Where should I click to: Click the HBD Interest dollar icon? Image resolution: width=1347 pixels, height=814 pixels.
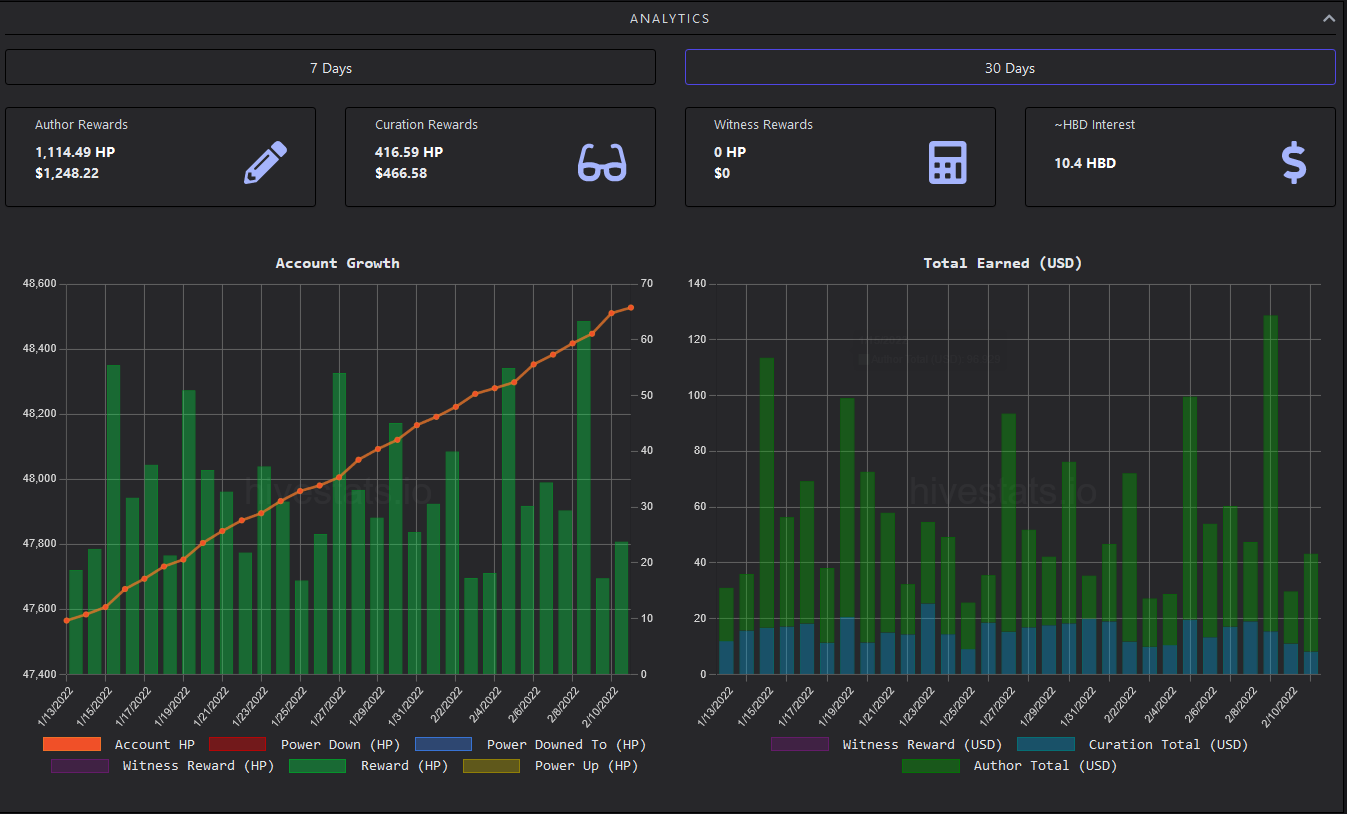click(x=1294, y=162)
